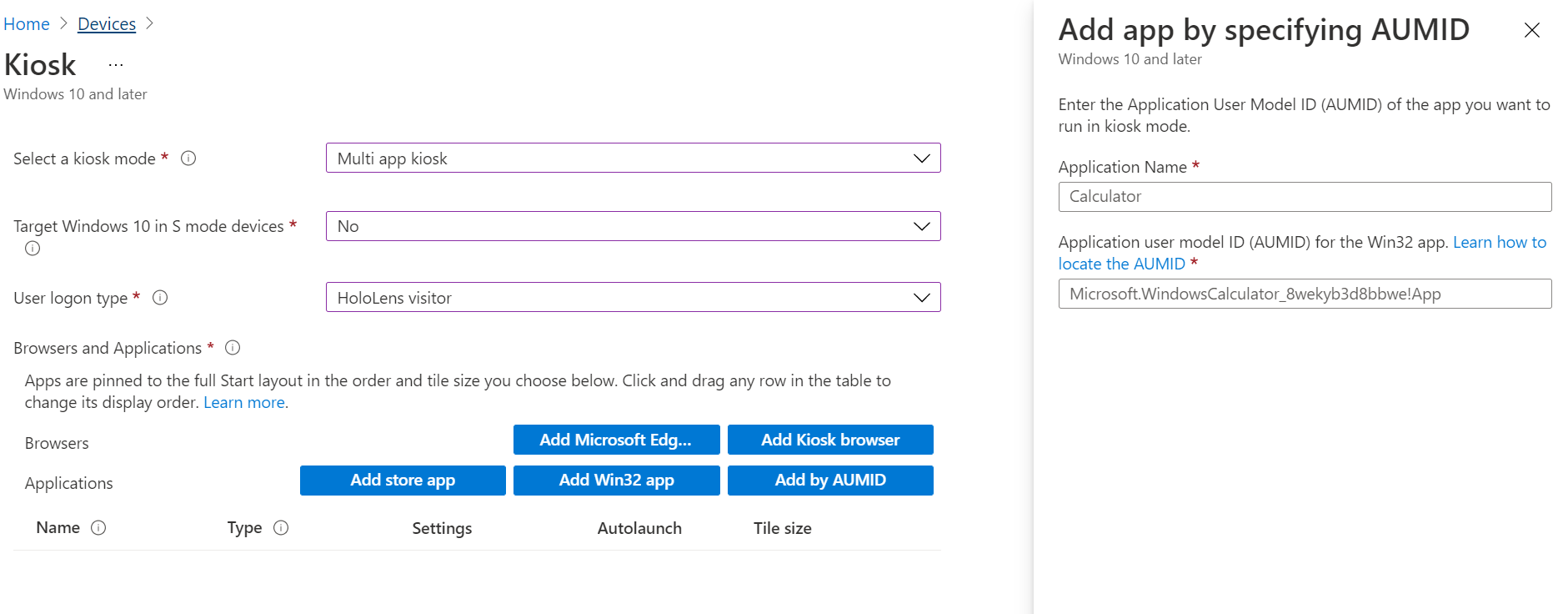Click info icon next to Select a kiosk mode
The image size is (1568, 614).
click(188, 159)
